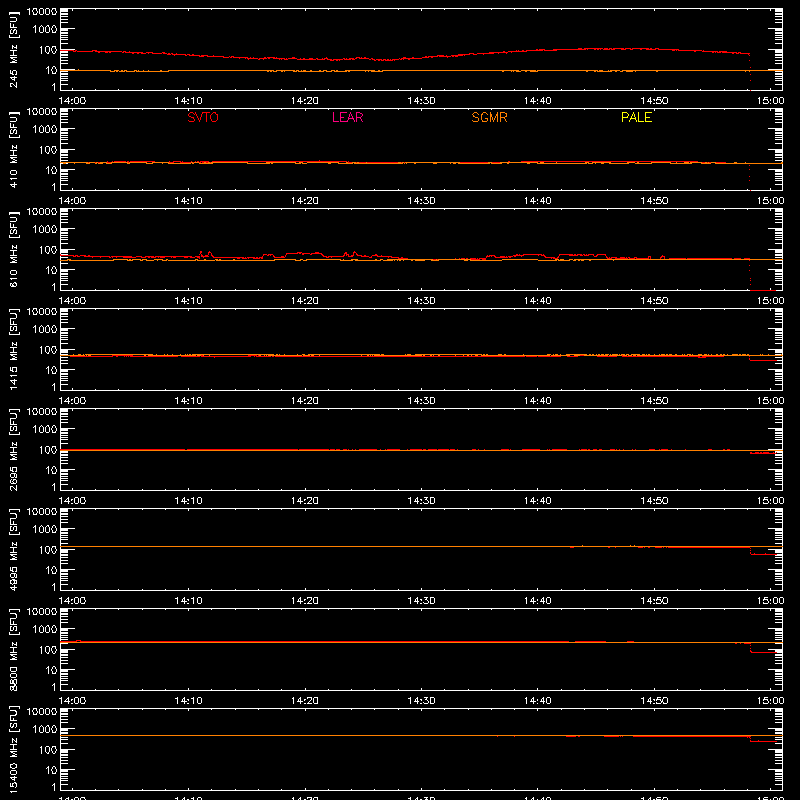Click 14:10 tick under the 410 MHz plot

click(x=188, y=201)
